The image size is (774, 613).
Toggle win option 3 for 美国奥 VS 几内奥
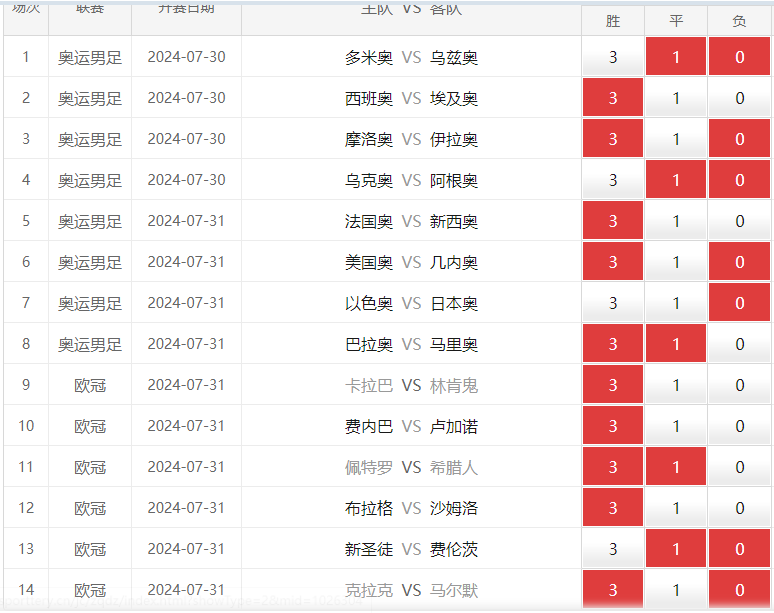pos(613,262)
